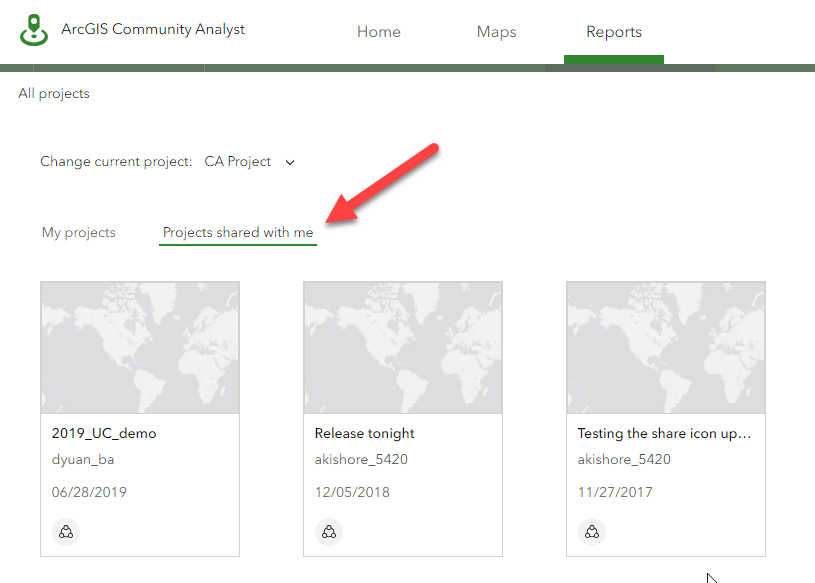Viewport: 815px width, 583px height.
Task: Click owner name dyuan_ba
Action: [90, 460]
